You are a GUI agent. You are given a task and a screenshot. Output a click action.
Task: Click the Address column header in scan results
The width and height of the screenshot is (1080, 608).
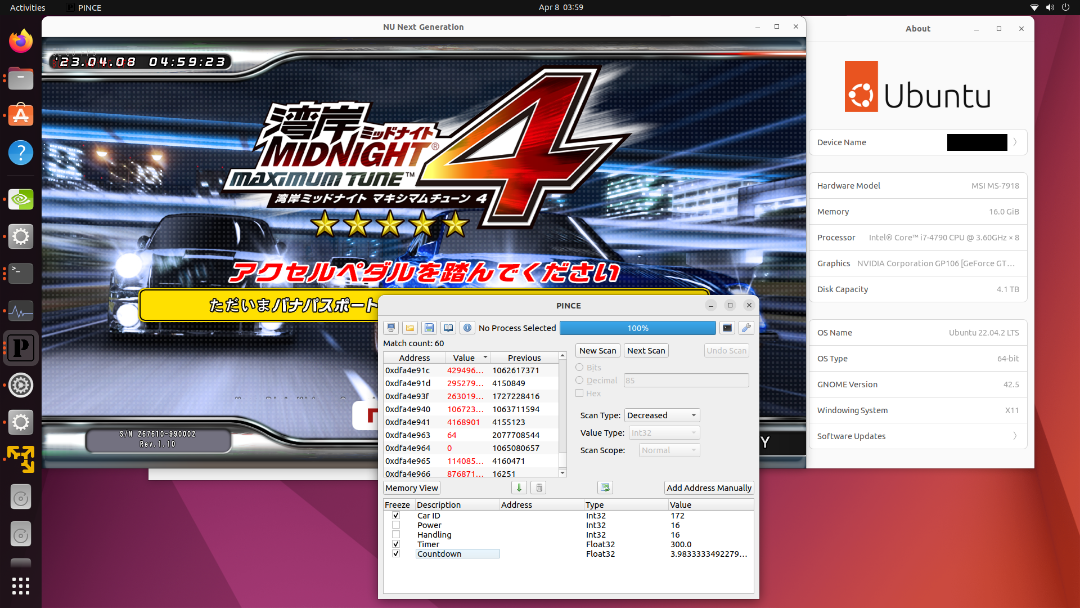[x=414, y=358]
